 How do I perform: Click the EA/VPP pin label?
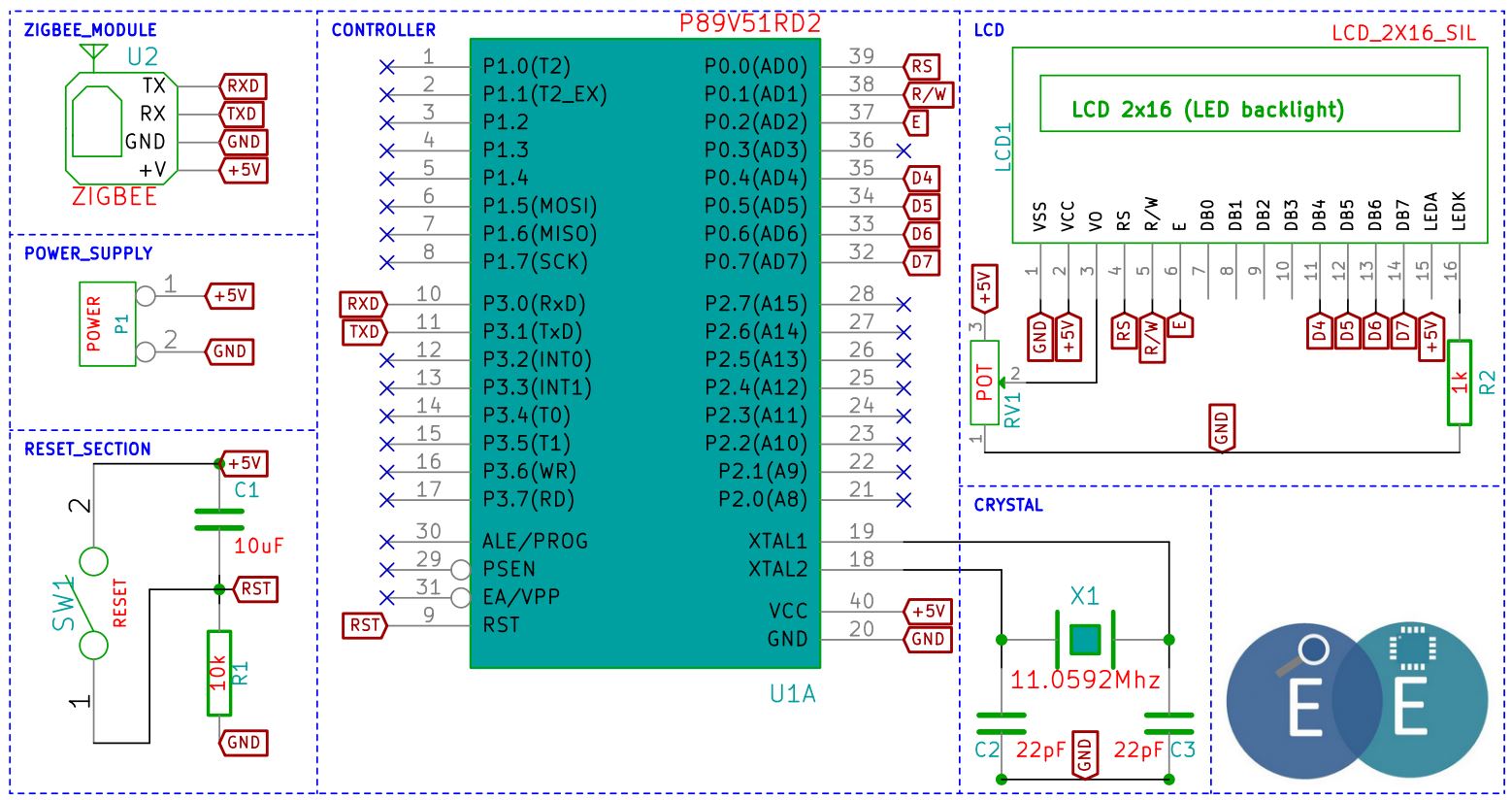click(521, 597)
